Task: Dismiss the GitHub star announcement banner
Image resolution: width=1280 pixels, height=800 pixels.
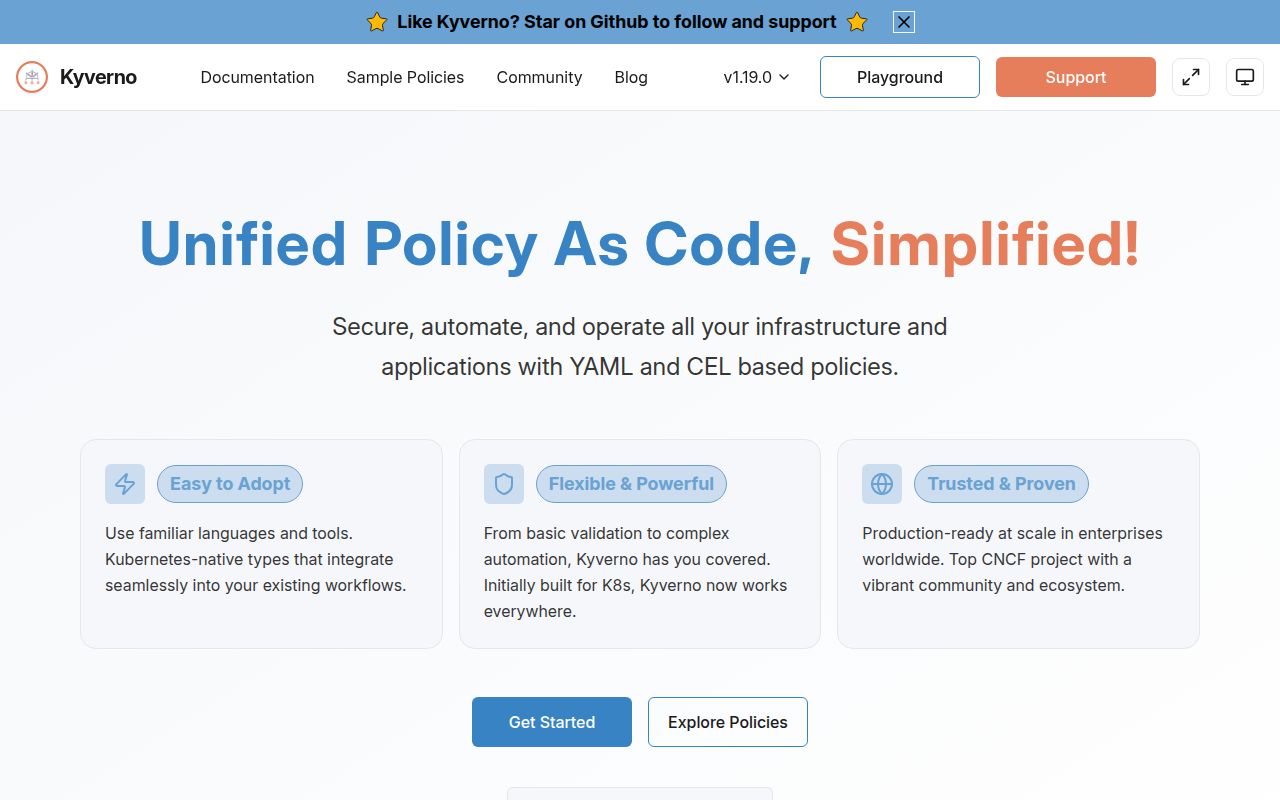Action: tap(904, 22)
